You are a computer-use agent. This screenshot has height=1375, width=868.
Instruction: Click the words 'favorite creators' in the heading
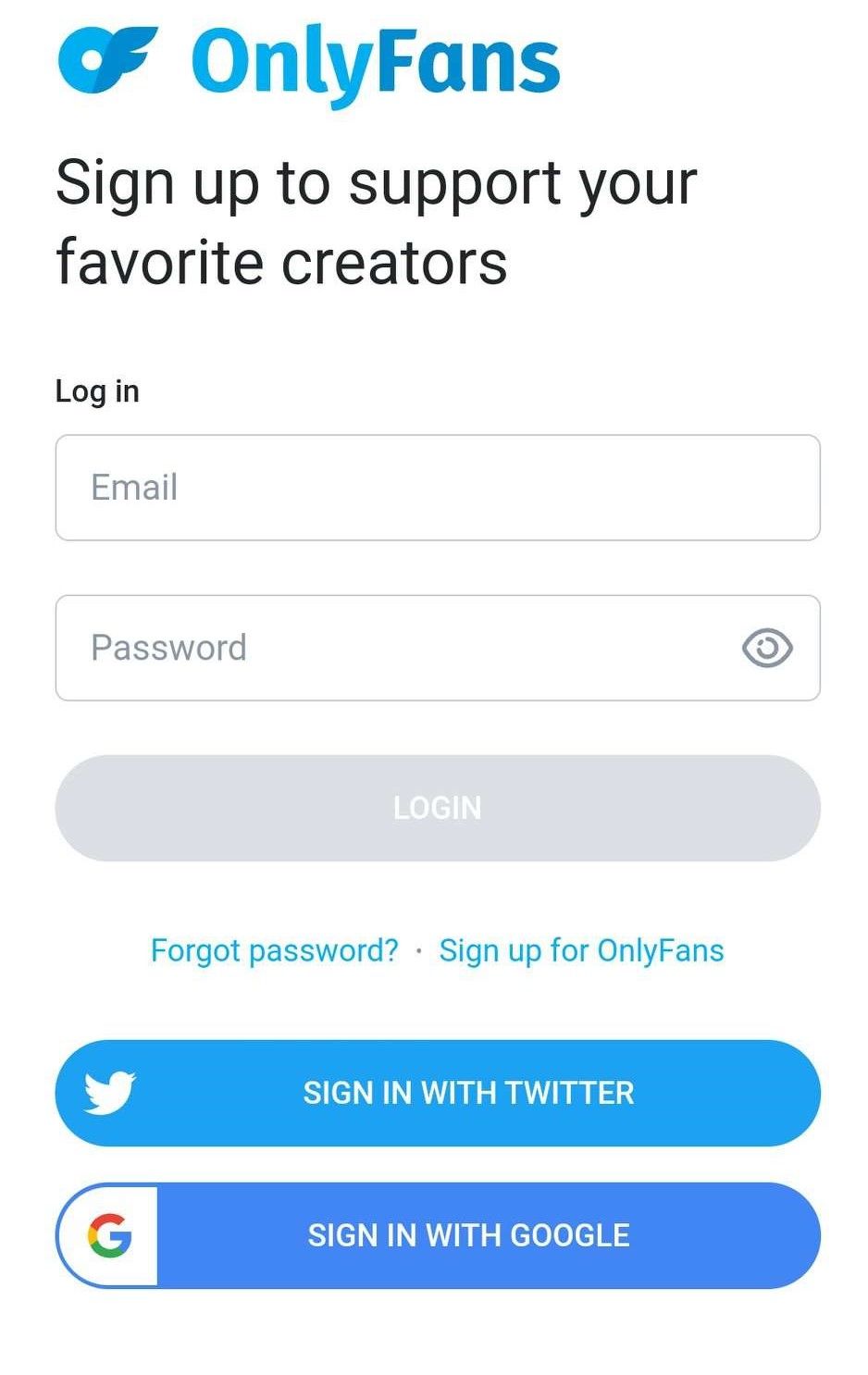(x=281, y=262)
